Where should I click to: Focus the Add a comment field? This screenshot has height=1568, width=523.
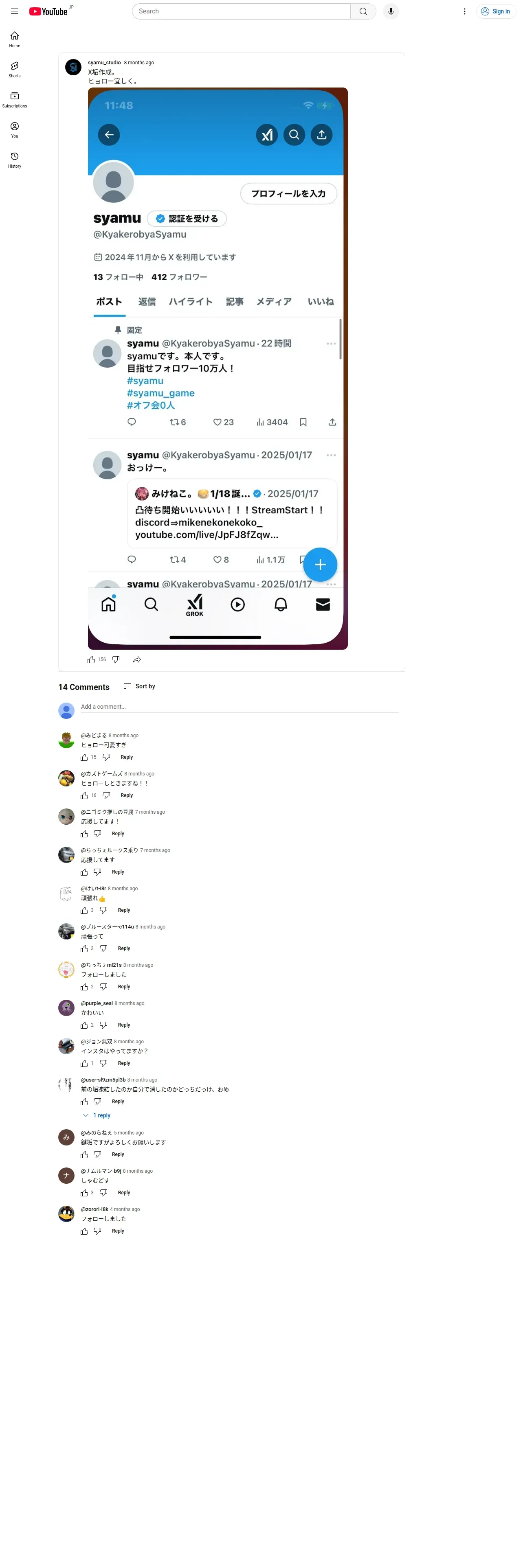pyautogui.click(x=239, y=707)
